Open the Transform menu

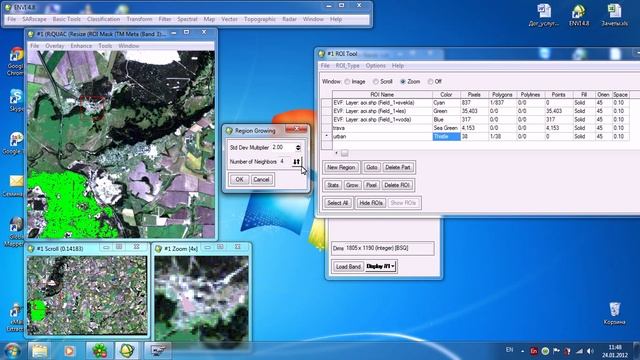[x=139, y=19]
